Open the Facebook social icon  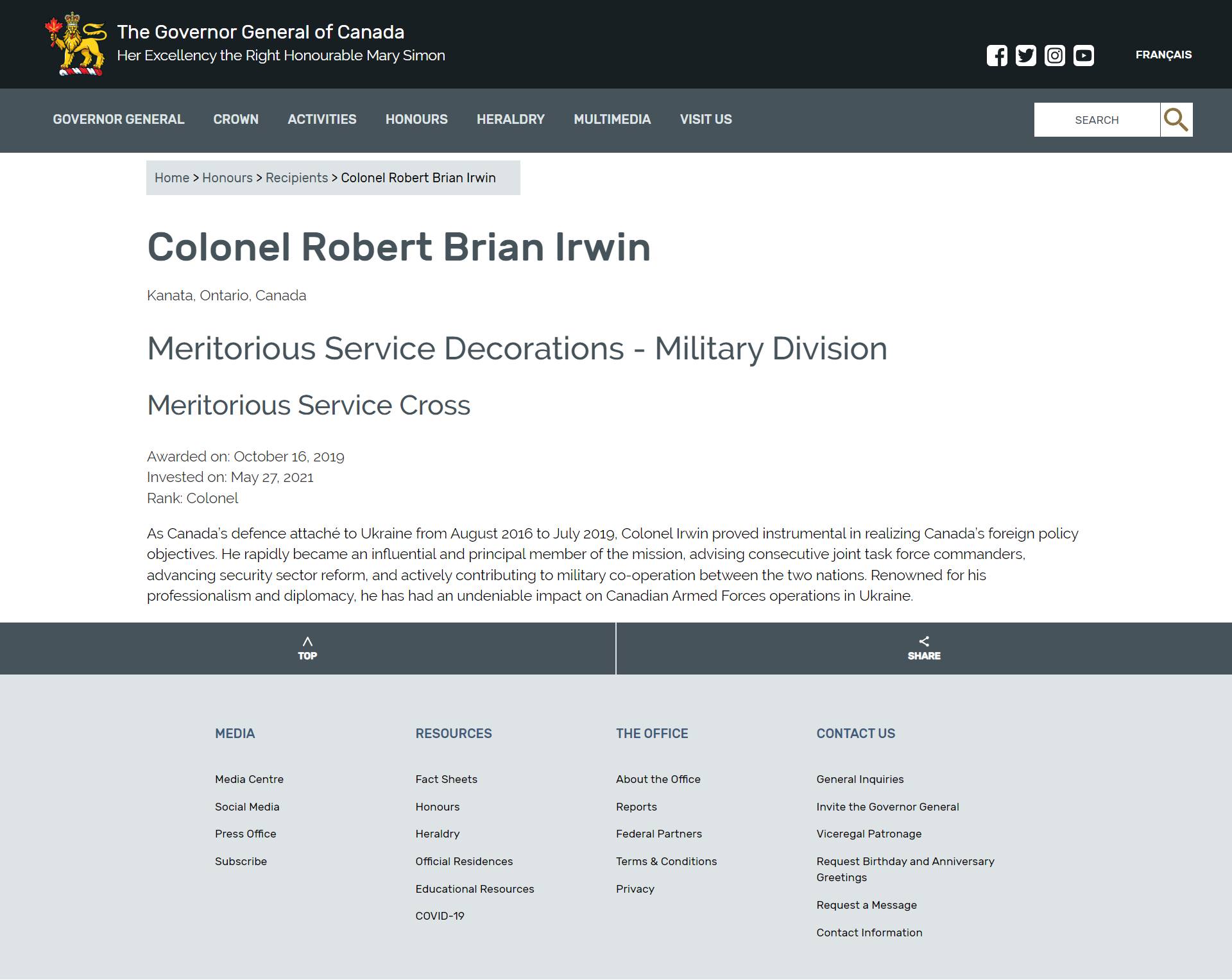point(997,56)
